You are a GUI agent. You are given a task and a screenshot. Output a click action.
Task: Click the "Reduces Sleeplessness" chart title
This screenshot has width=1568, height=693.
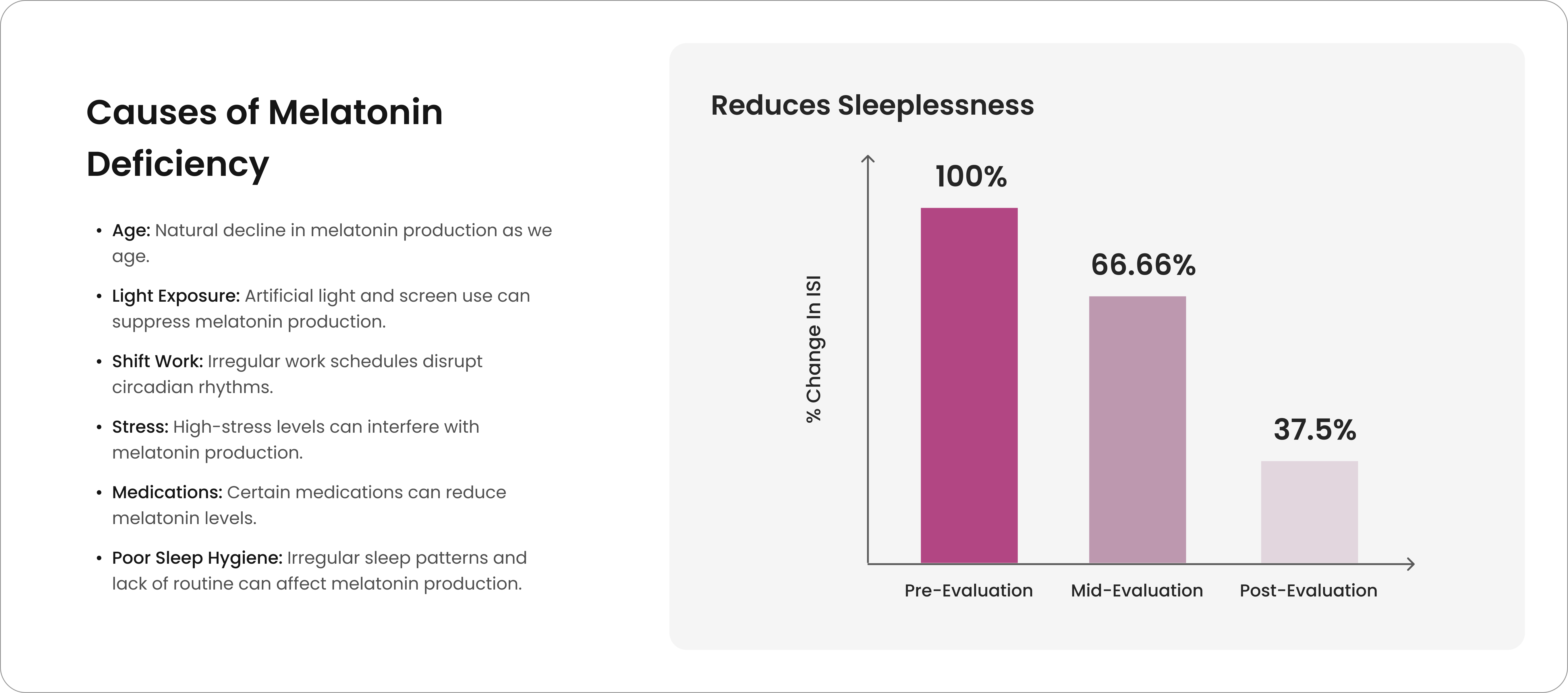coord(872,105)
